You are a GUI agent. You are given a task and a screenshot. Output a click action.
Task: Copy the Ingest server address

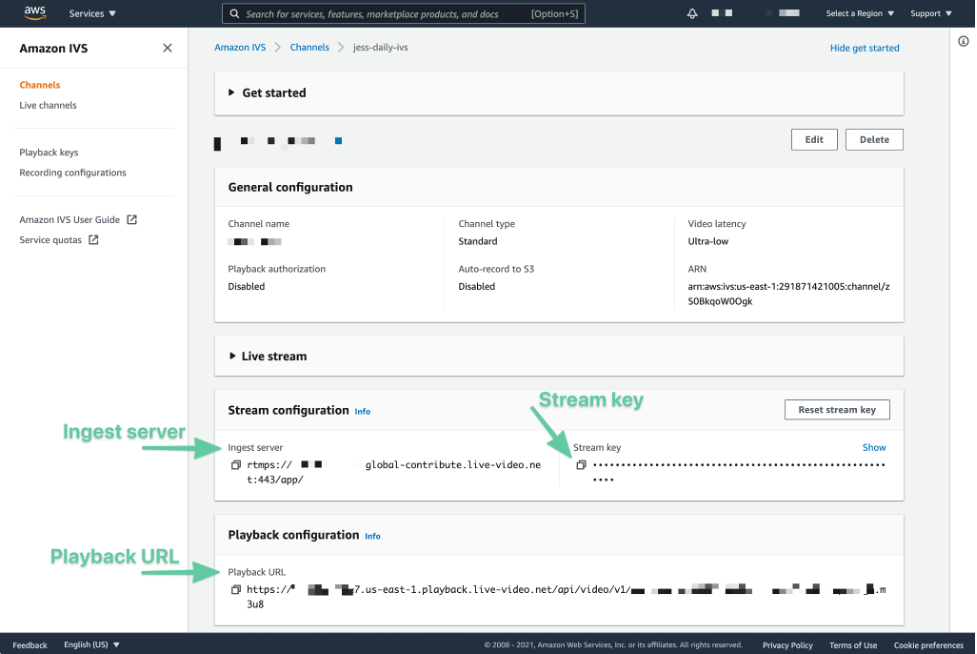coord(237,465)
